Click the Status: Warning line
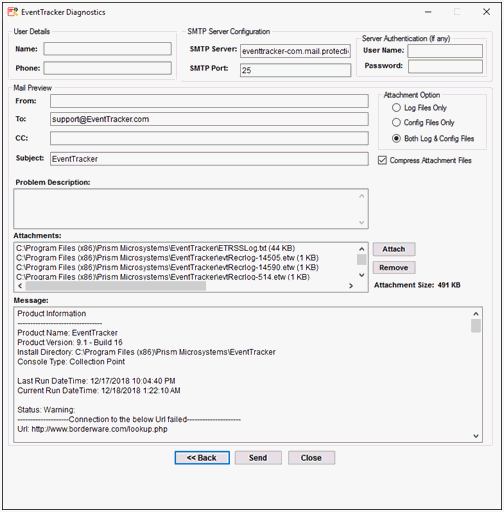504x512 pixels. point(46,410)
